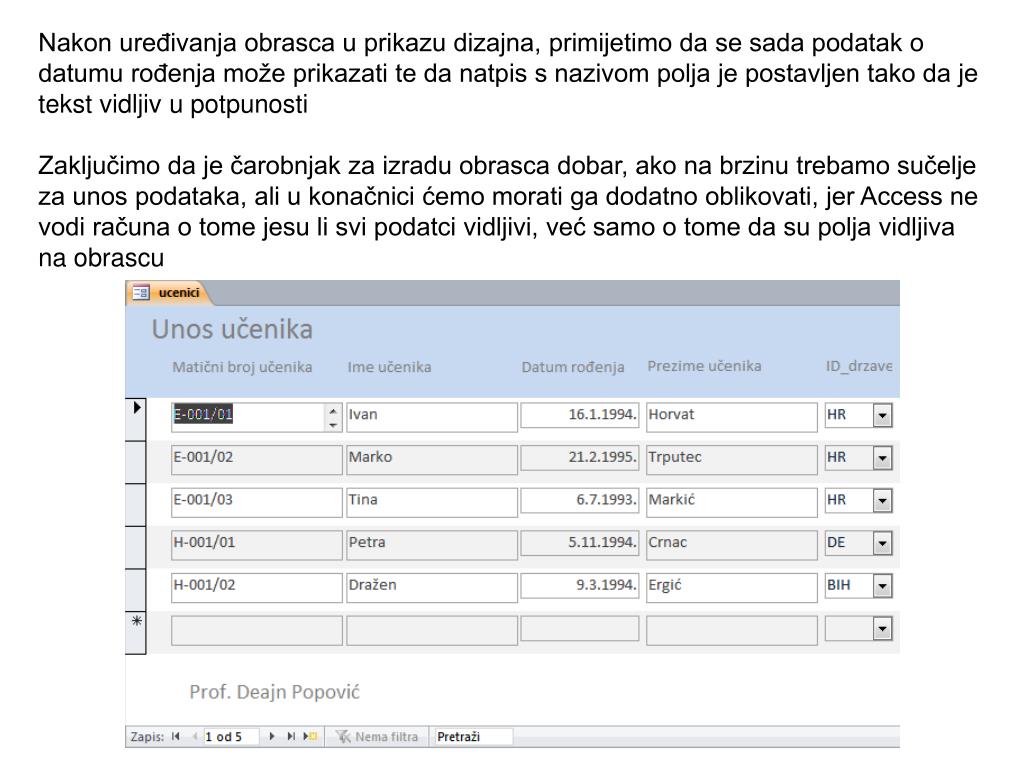Select record selector for Tina row
Image resolution: width=1024 pixels, height=768 pixels.
tap(136, 504)
